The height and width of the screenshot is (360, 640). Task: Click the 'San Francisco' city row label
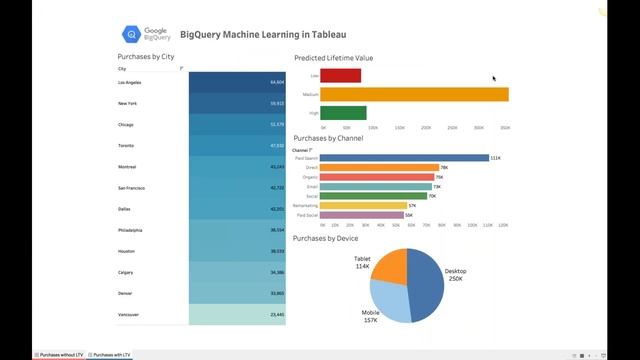131,188
